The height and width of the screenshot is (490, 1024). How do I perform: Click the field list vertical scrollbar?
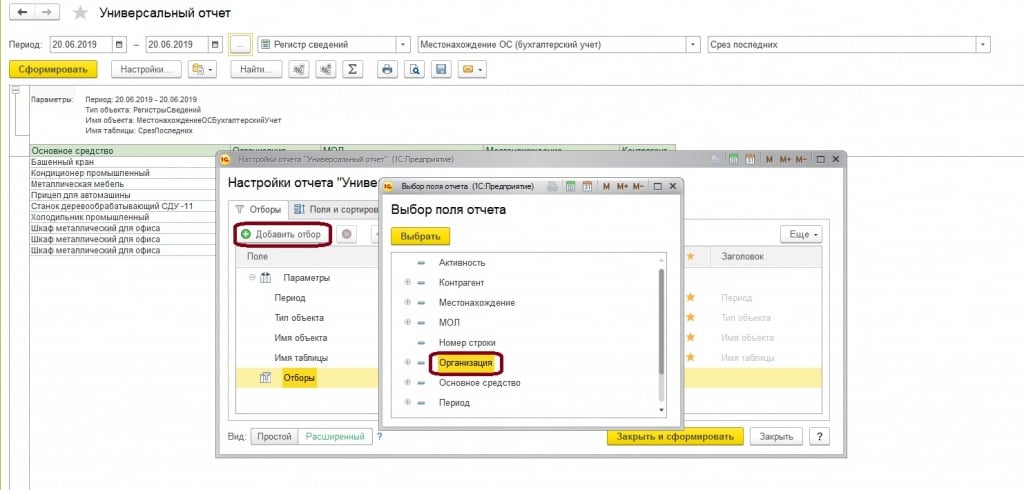coord(660,320)
